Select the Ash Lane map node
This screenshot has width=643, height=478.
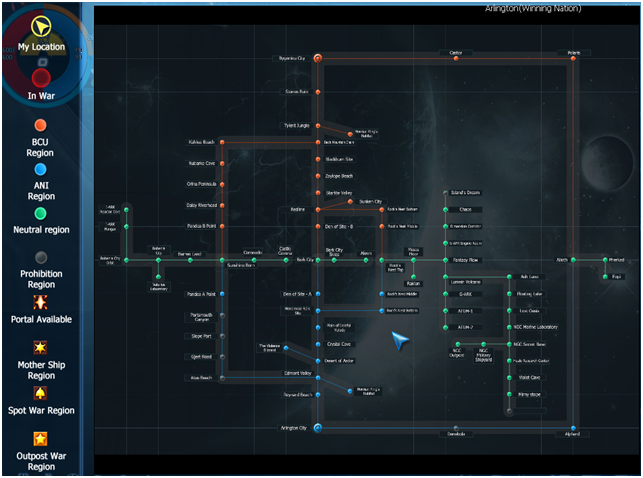(509, 277)
